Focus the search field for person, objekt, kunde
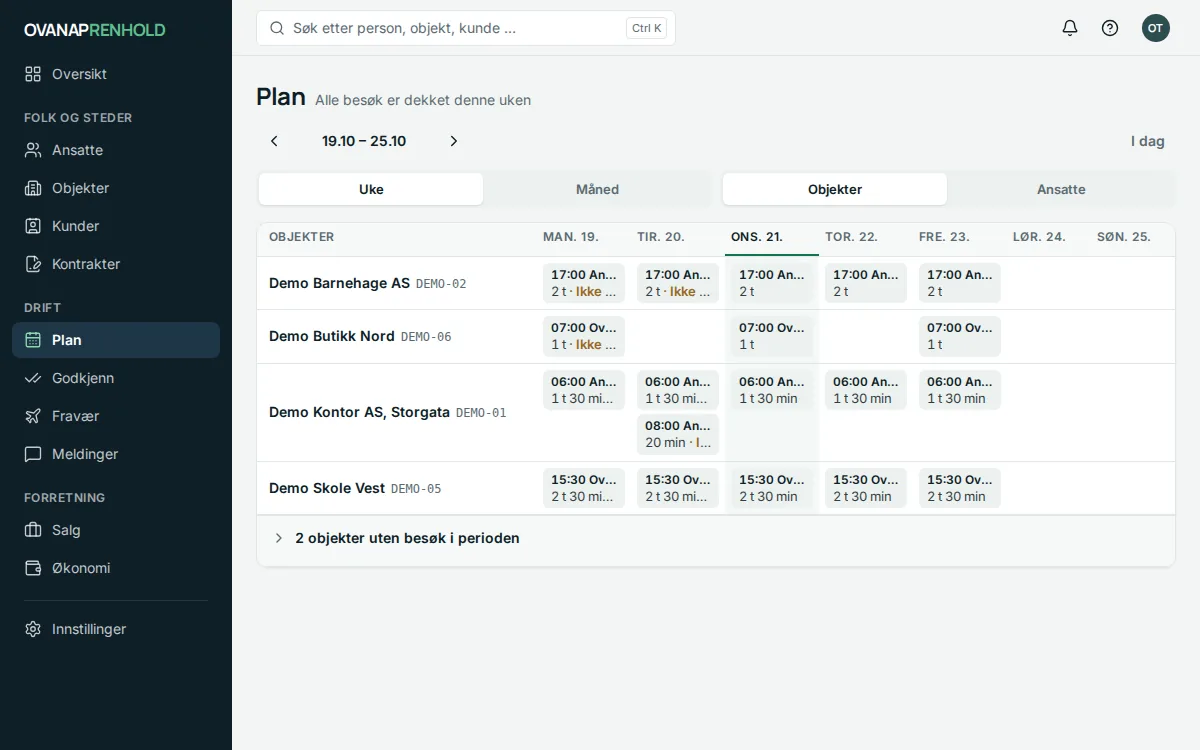Screen dimensions: 1200x750 click(466, 28)
